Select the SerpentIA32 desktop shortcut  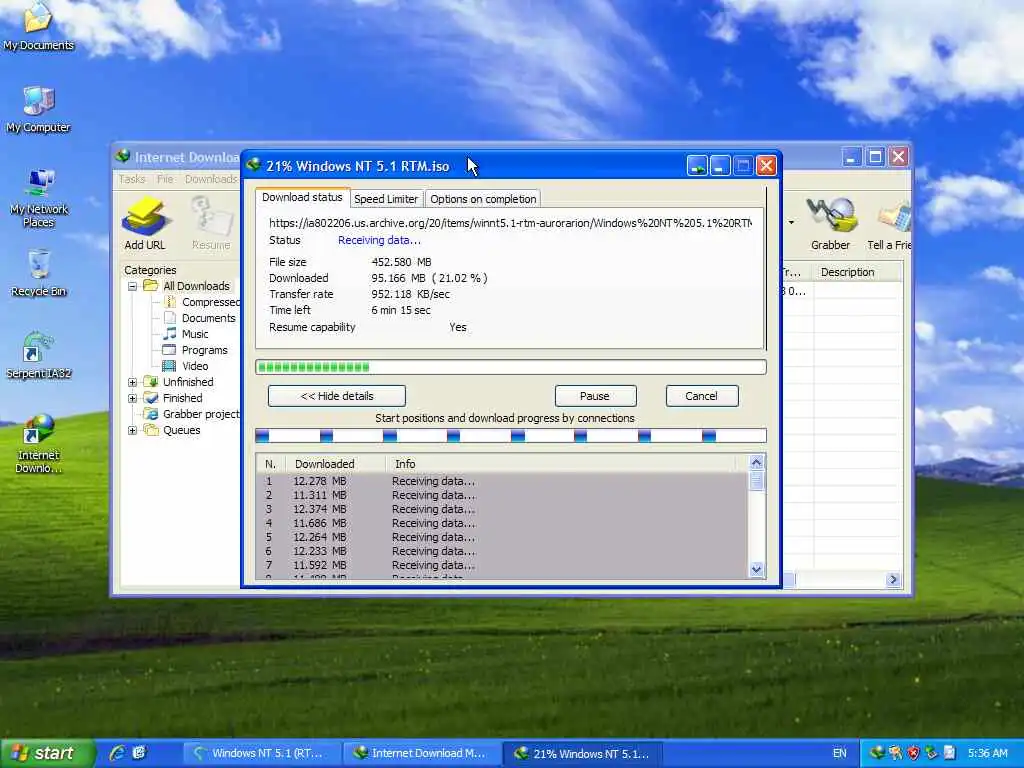coord(39,355)
